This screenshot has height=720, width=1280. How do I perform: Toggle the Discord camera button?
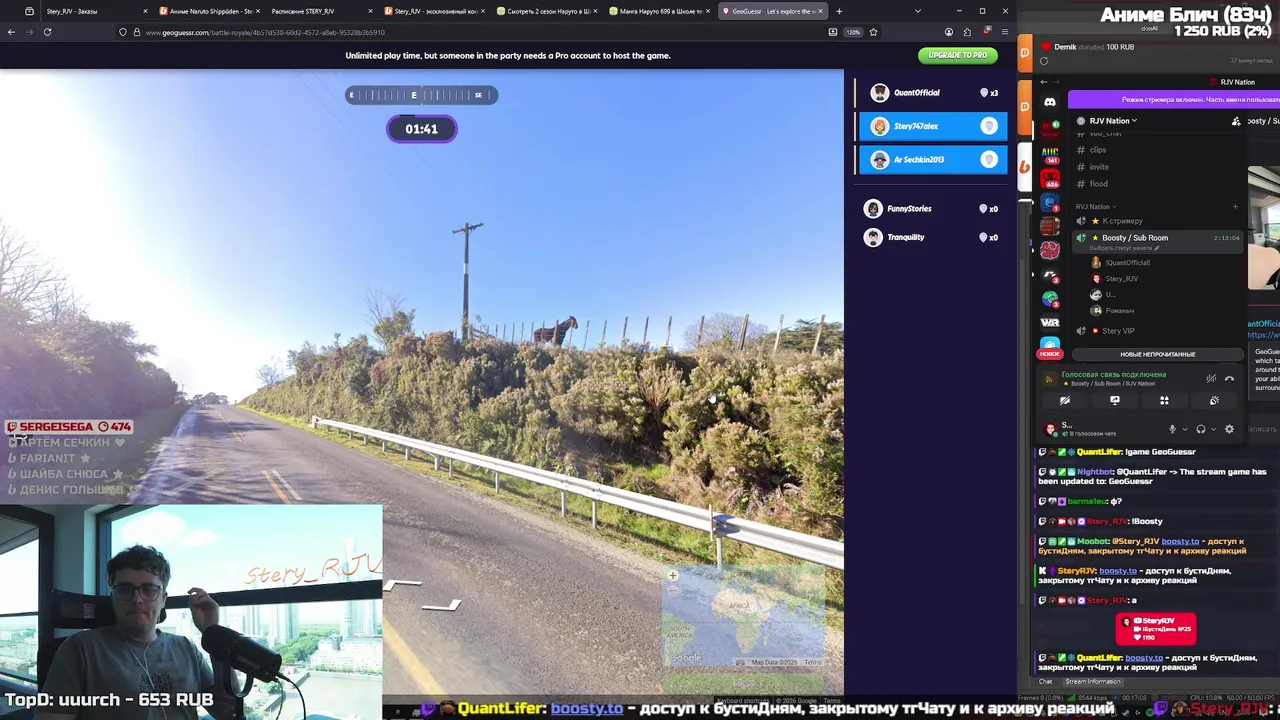[1065, 401]
